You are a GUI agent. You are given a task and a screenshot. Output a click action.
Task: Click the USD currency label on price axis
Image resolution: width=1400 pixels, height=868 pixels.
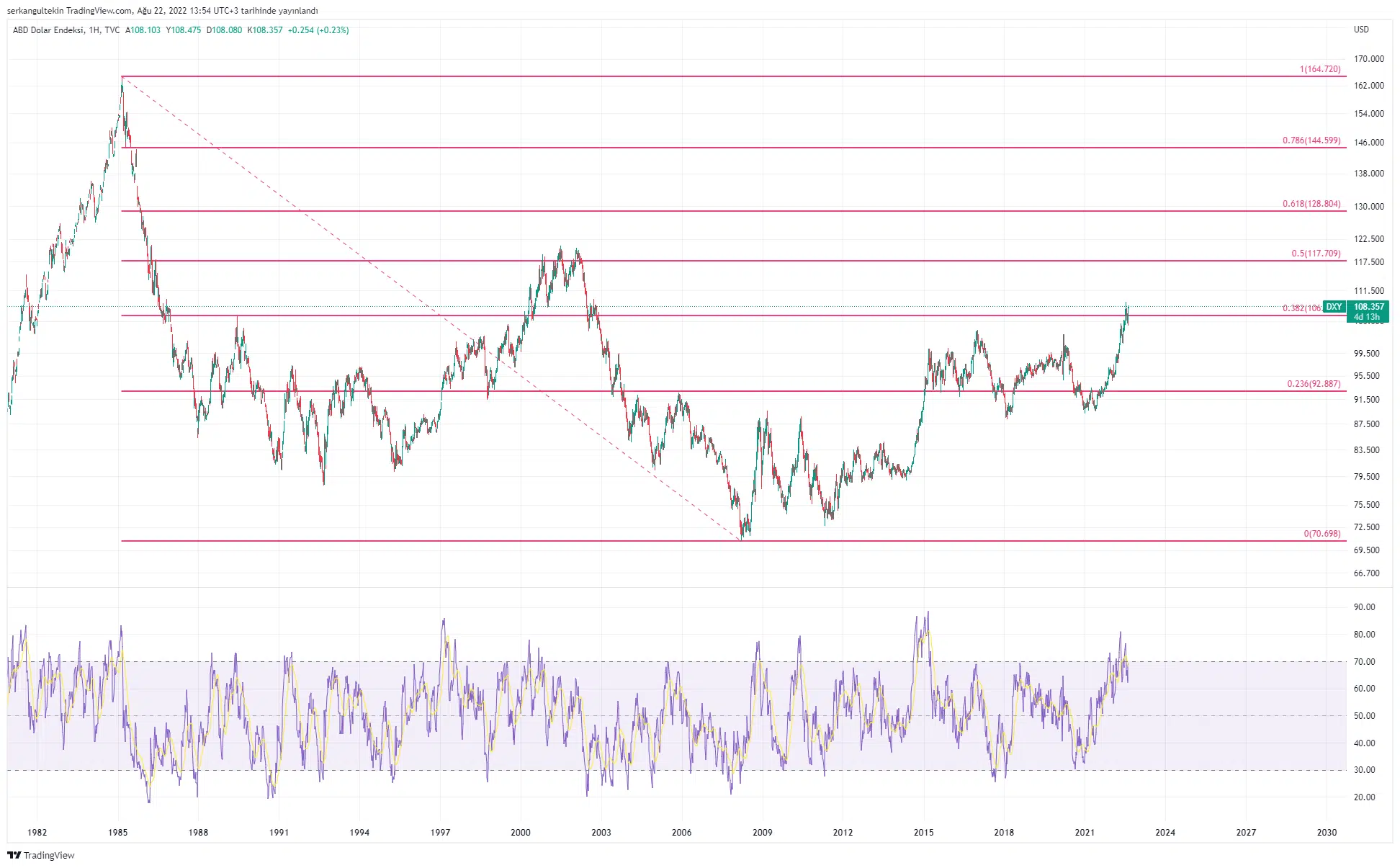coord(1361,30)
